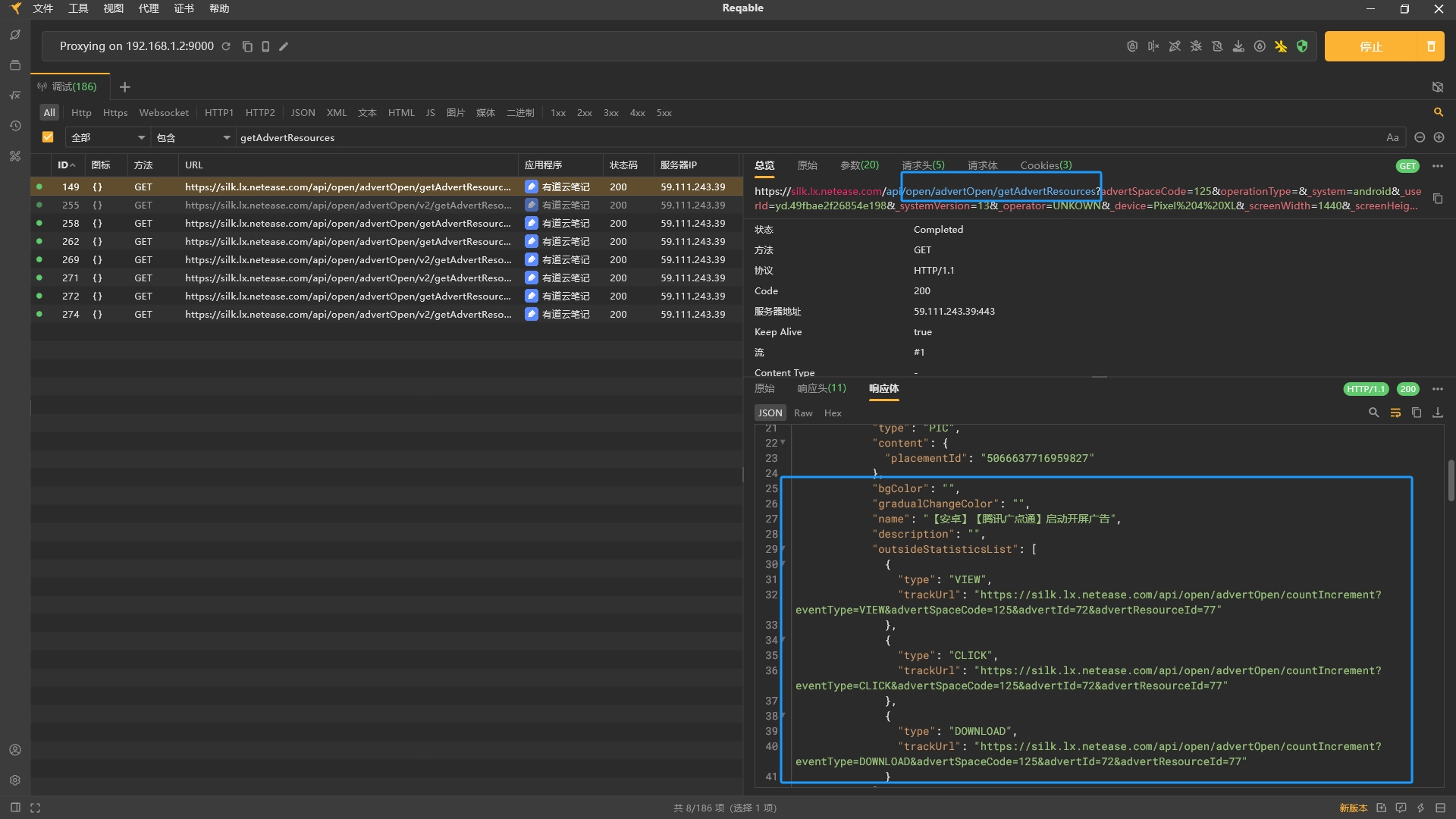Edit proxy address with pencil icon
The height and width of the screenshot is (819, 1456).
[x=284, y=46]
